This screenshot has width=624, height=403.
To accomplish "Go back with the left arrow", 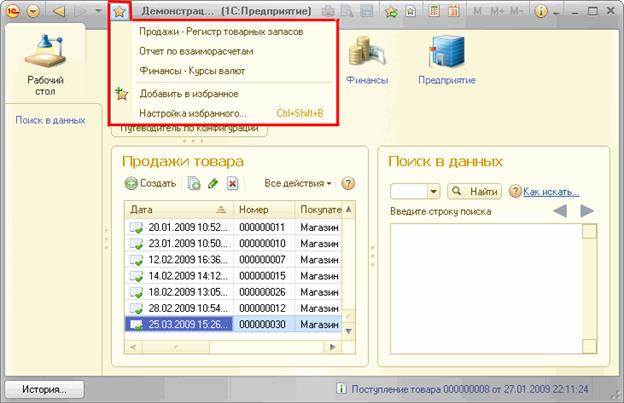I will (59, 11).
